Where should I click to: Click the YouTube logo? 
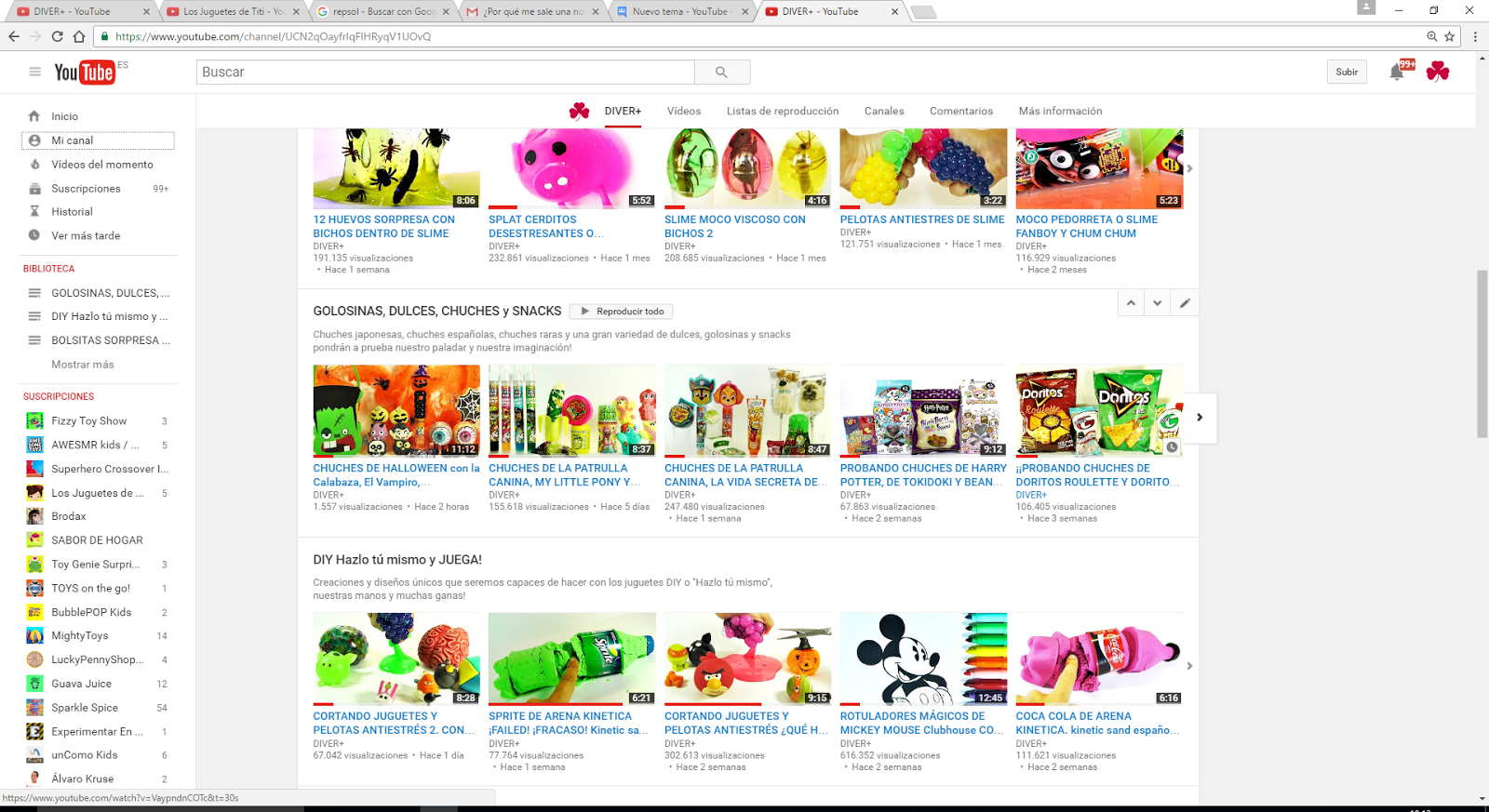pos(85,72)
